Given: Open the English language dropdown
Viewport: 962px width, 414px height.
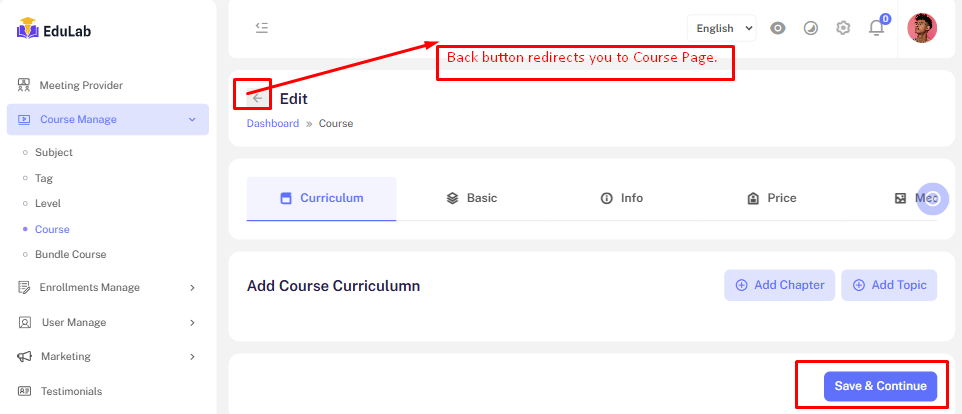Looking at the screenshot, I should pyautogui.click(x=721, y=28).
